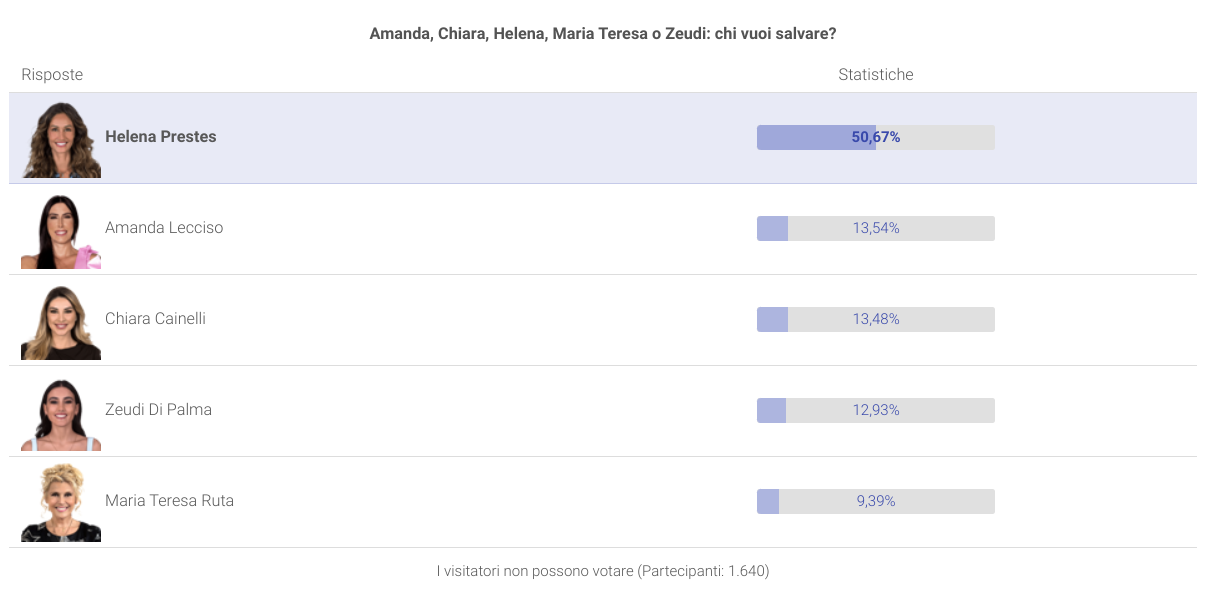Click Zeudi Di Palma's portrait photo
The height and width of the screenshot is (592, 1208).
coord(61,411)
